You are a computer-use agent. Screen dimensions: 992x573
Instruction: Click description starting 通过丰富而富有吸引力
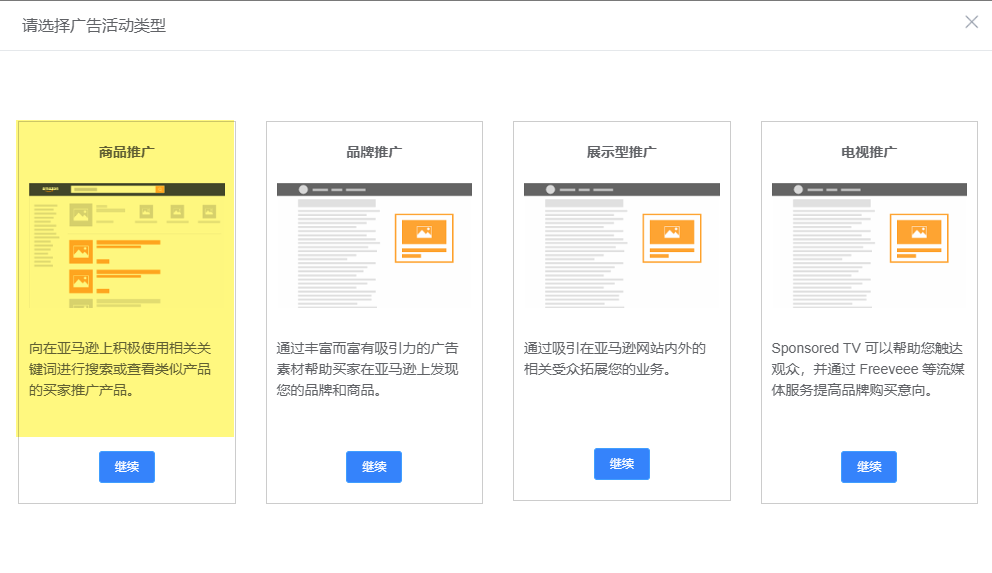pyautogui.click(x=368, y=369)
